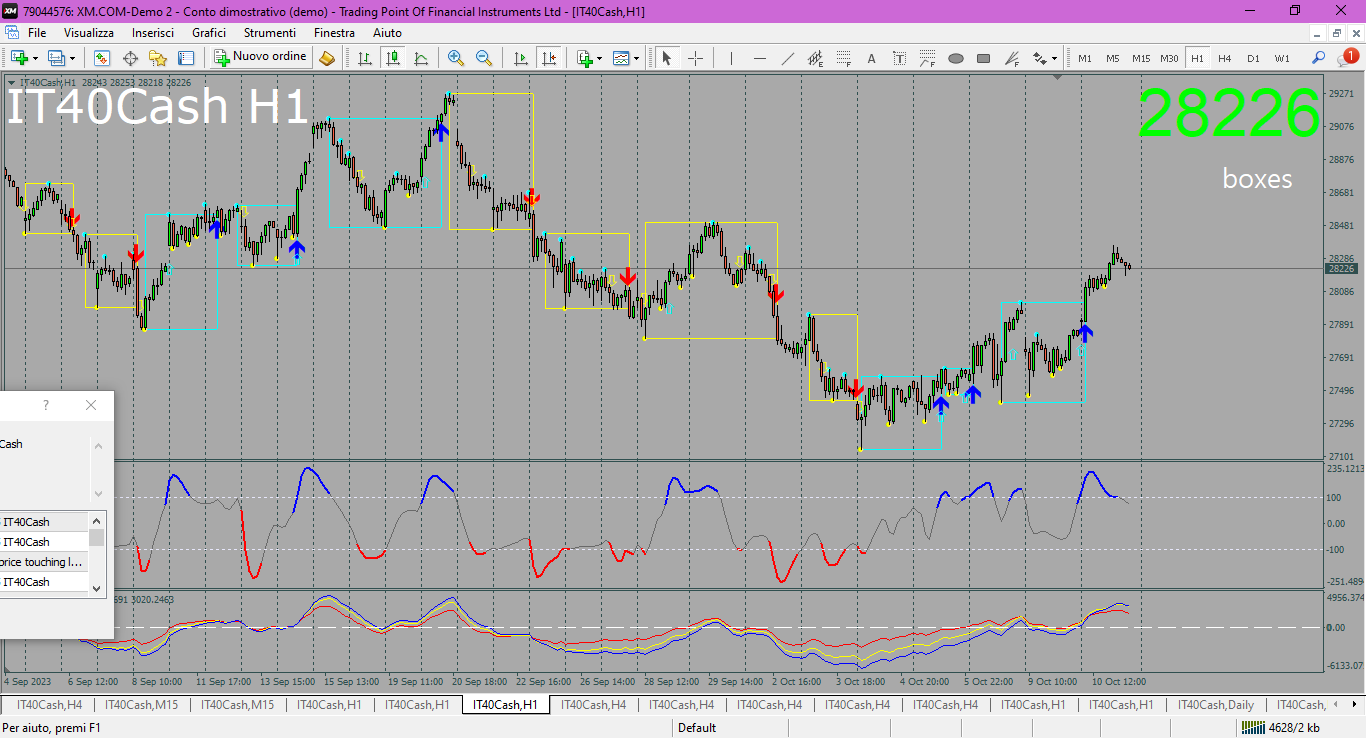Click the dialog list scroll-up arrow
1366x738 pixels.
coord(97,521)
